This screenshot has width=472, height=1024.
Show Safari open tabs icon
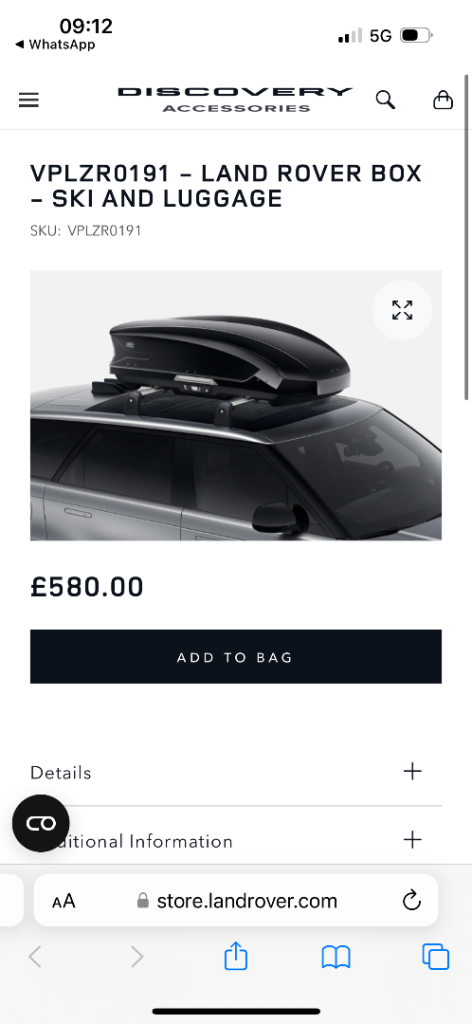pyautogui.click(x=435, y=957)
